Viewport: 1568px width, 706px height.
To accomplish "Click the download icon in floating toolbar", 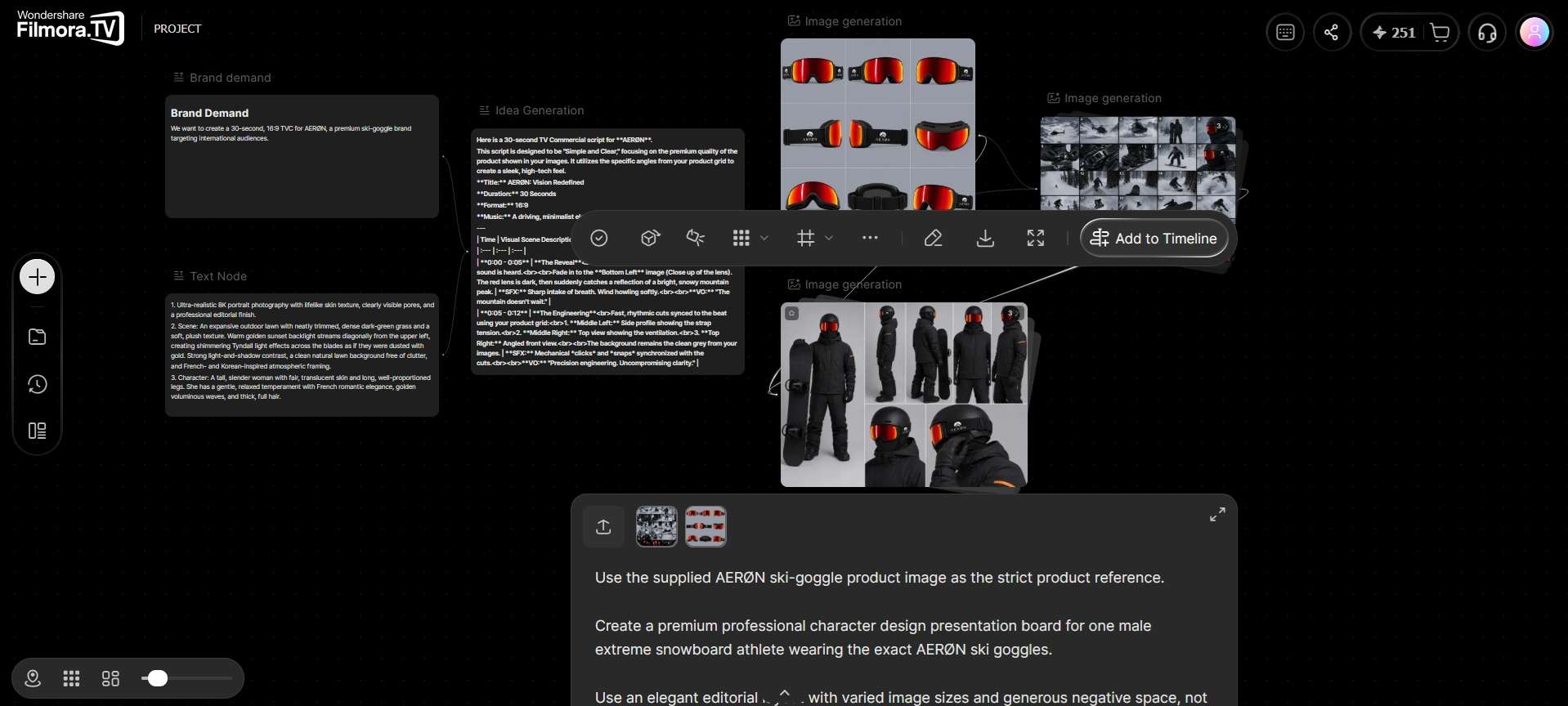I will pyautogui.click(x=985, y=238).
